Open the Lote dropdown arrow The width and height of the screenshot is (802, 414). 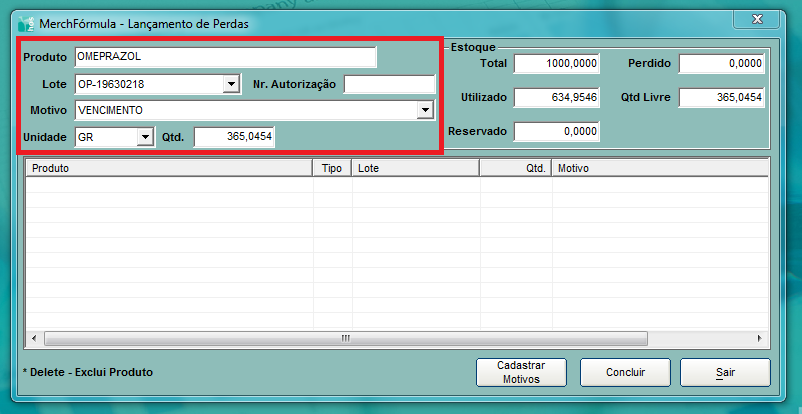point(231,85)
